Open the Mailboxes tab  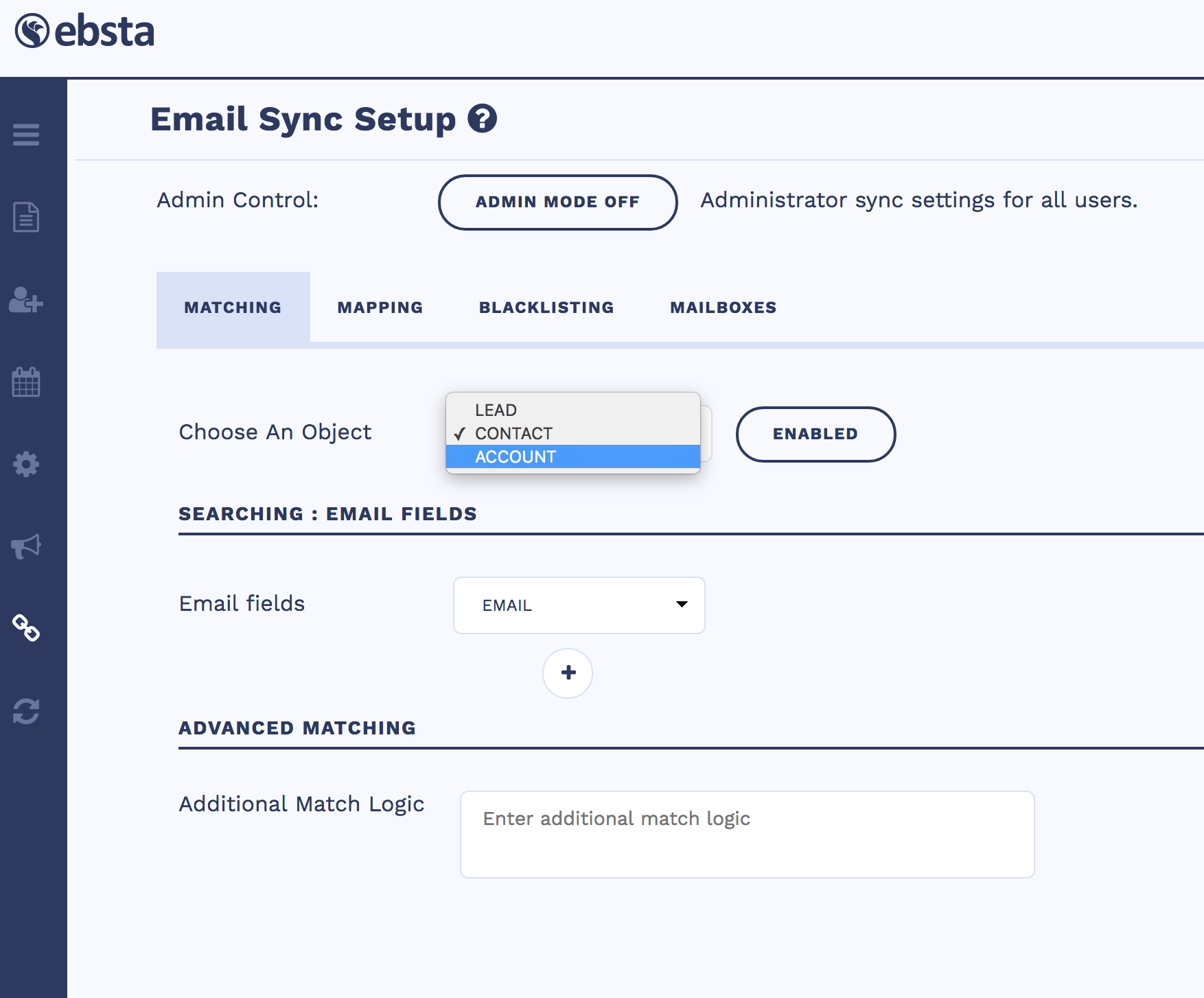click(x=723, y=307)
